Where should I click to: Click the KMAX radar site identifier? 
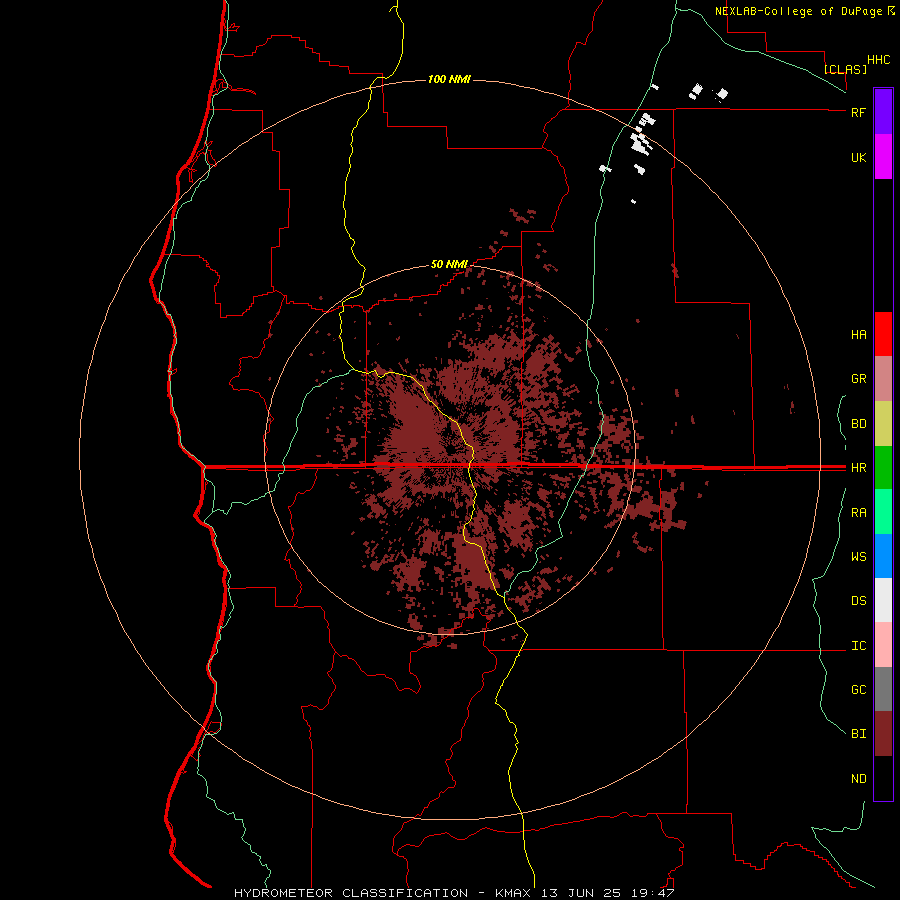pos(515,893)
